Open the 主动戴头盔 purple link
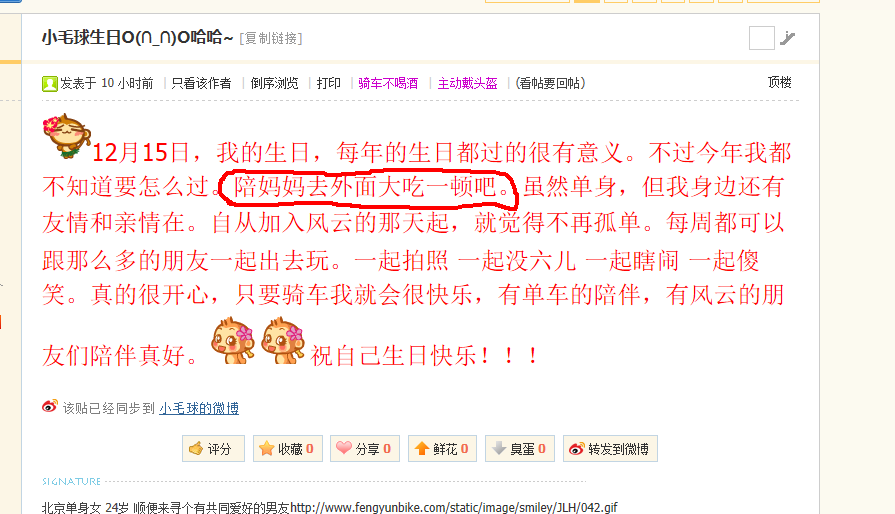The image size is (895, 514). (467, 83)
